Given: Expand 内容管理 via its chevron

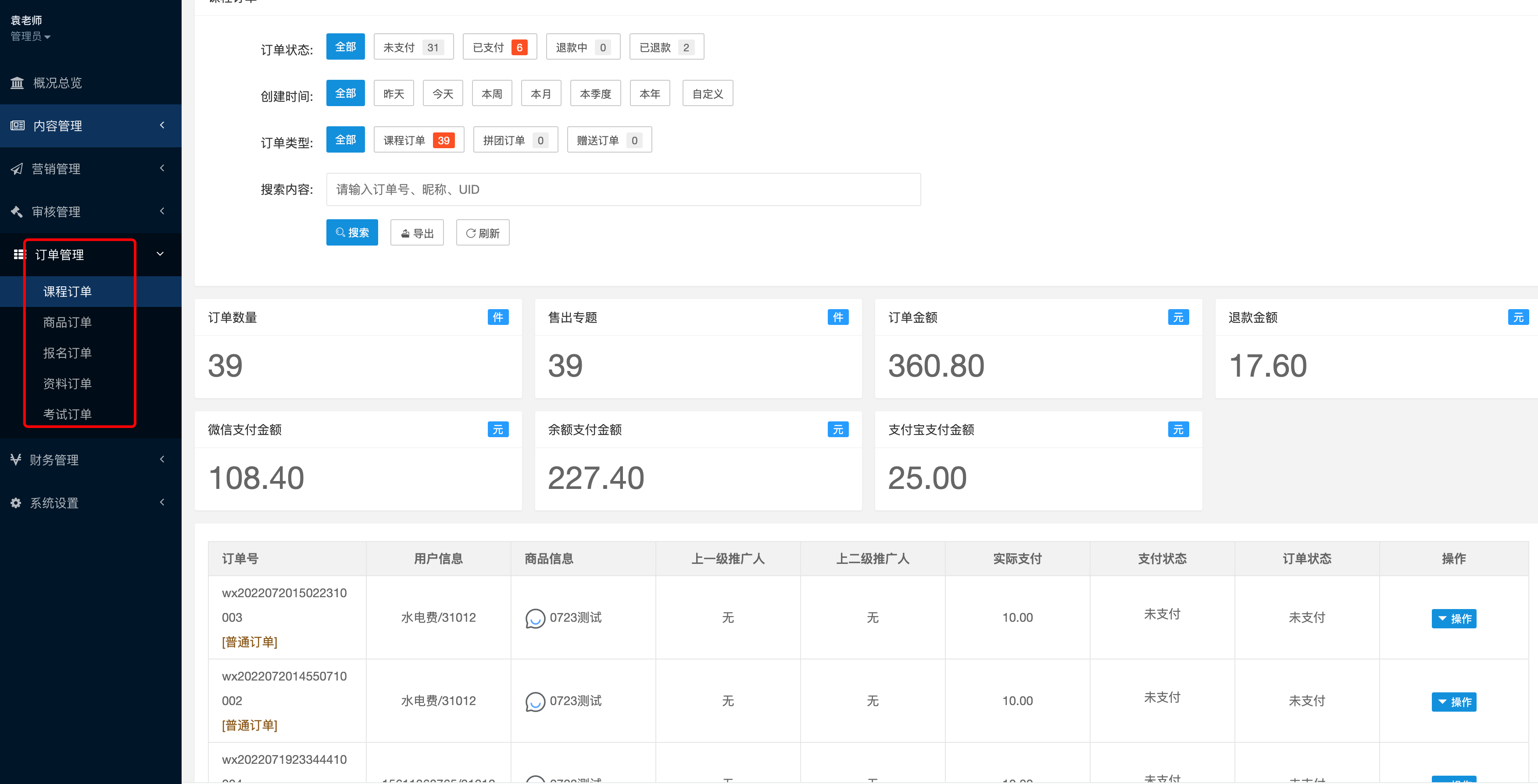Looking at the screenshot, I should (x=162, y=125).
